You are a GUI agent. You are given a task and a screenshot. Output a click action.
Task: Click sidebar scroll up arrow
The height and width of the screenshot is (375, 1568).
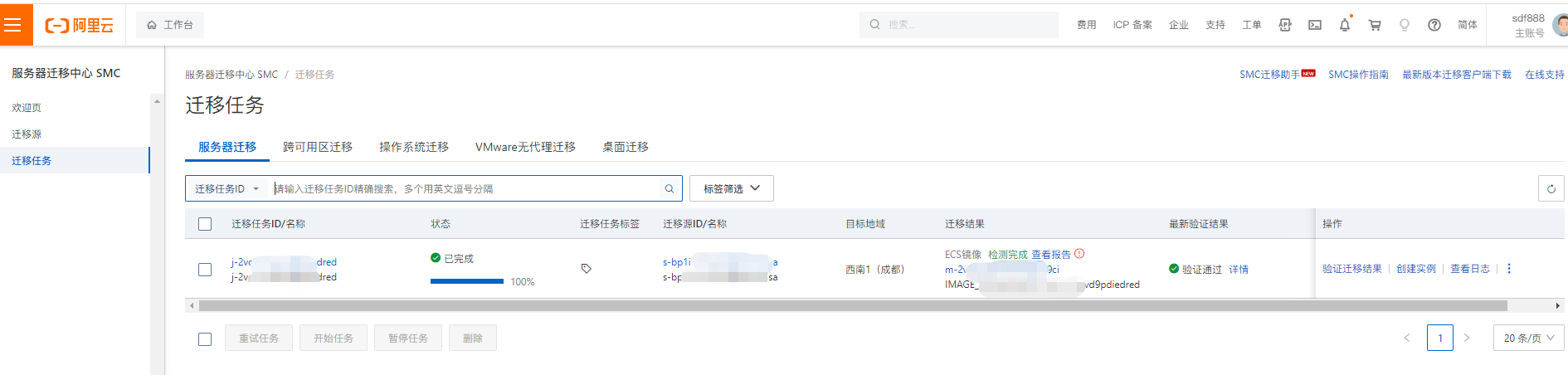click(157, 101)
